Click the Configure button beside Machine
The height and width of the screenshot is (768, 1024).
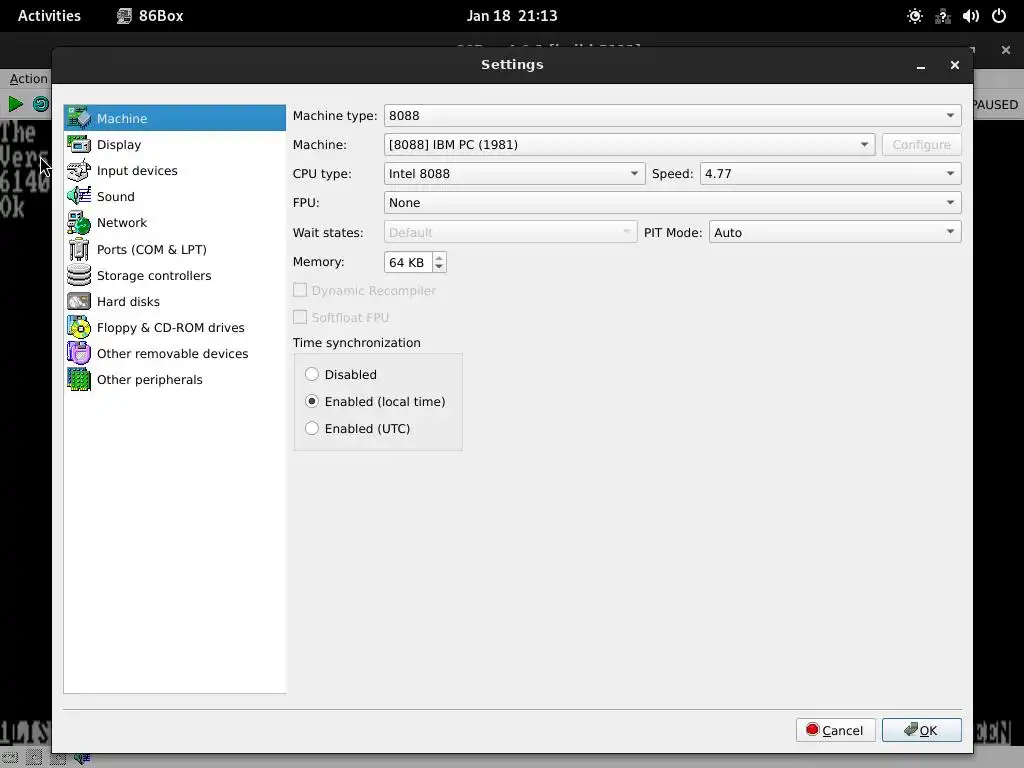921,144
